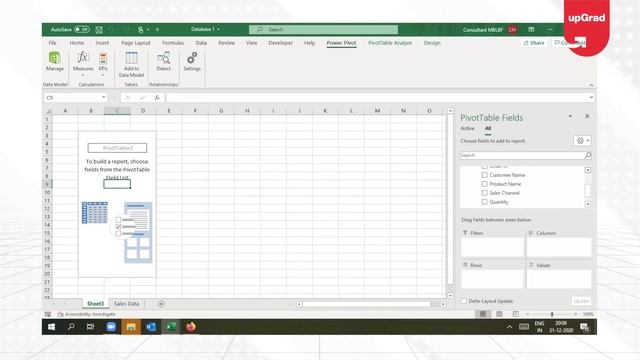Open the File tab
640x360 pixels.
(52, 43)
